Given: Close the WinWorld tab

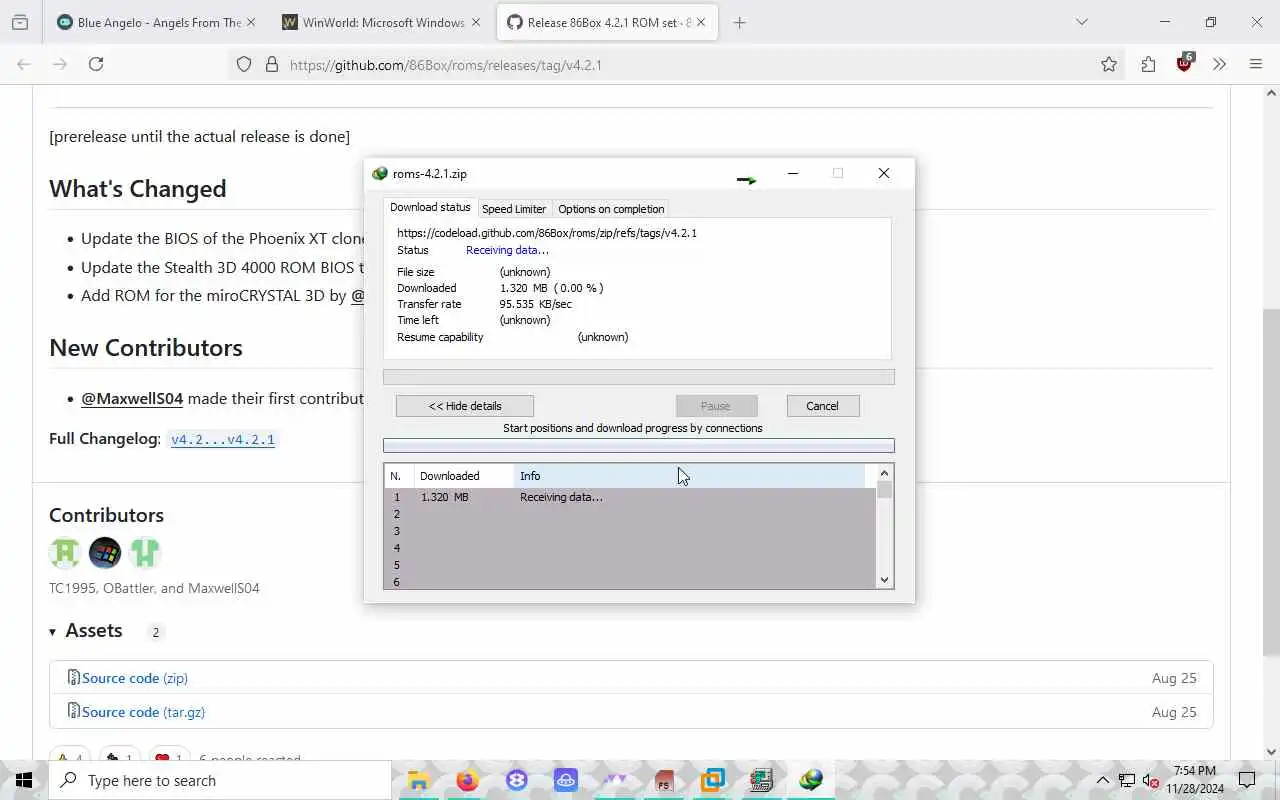Looking at the screenshot, I should tap(474, 22).
